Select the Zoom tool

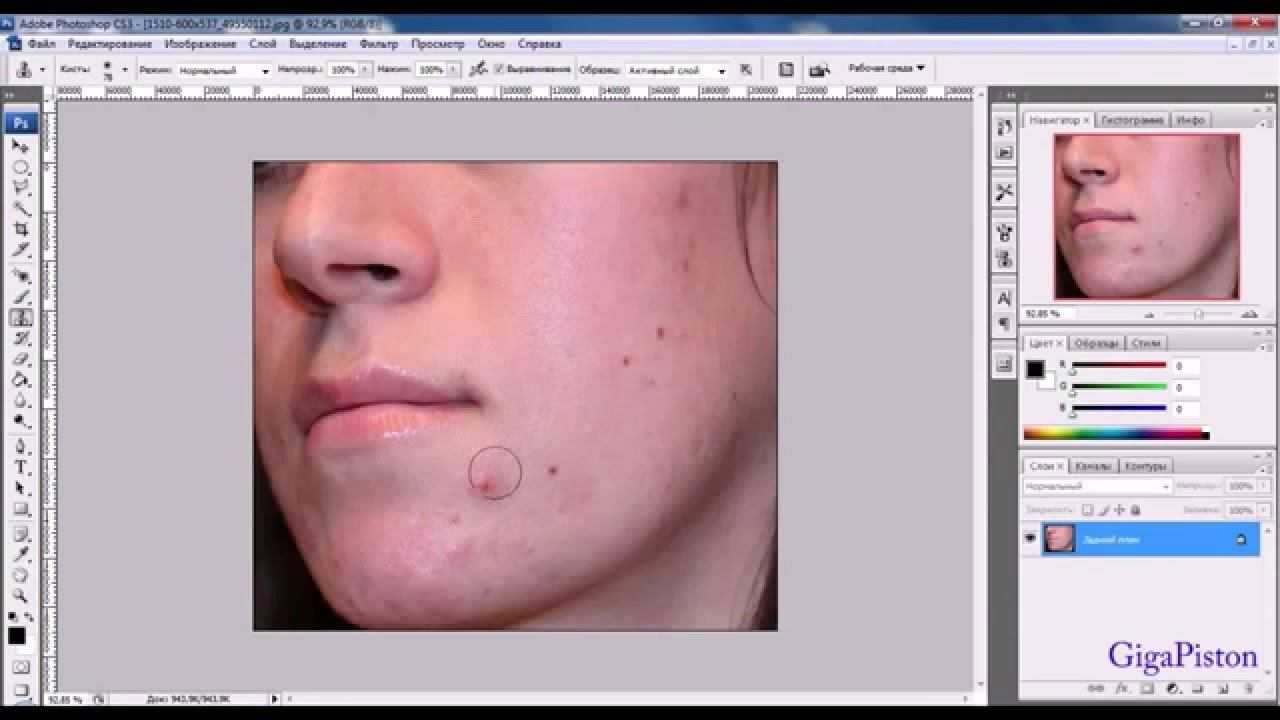click(21, 596)
